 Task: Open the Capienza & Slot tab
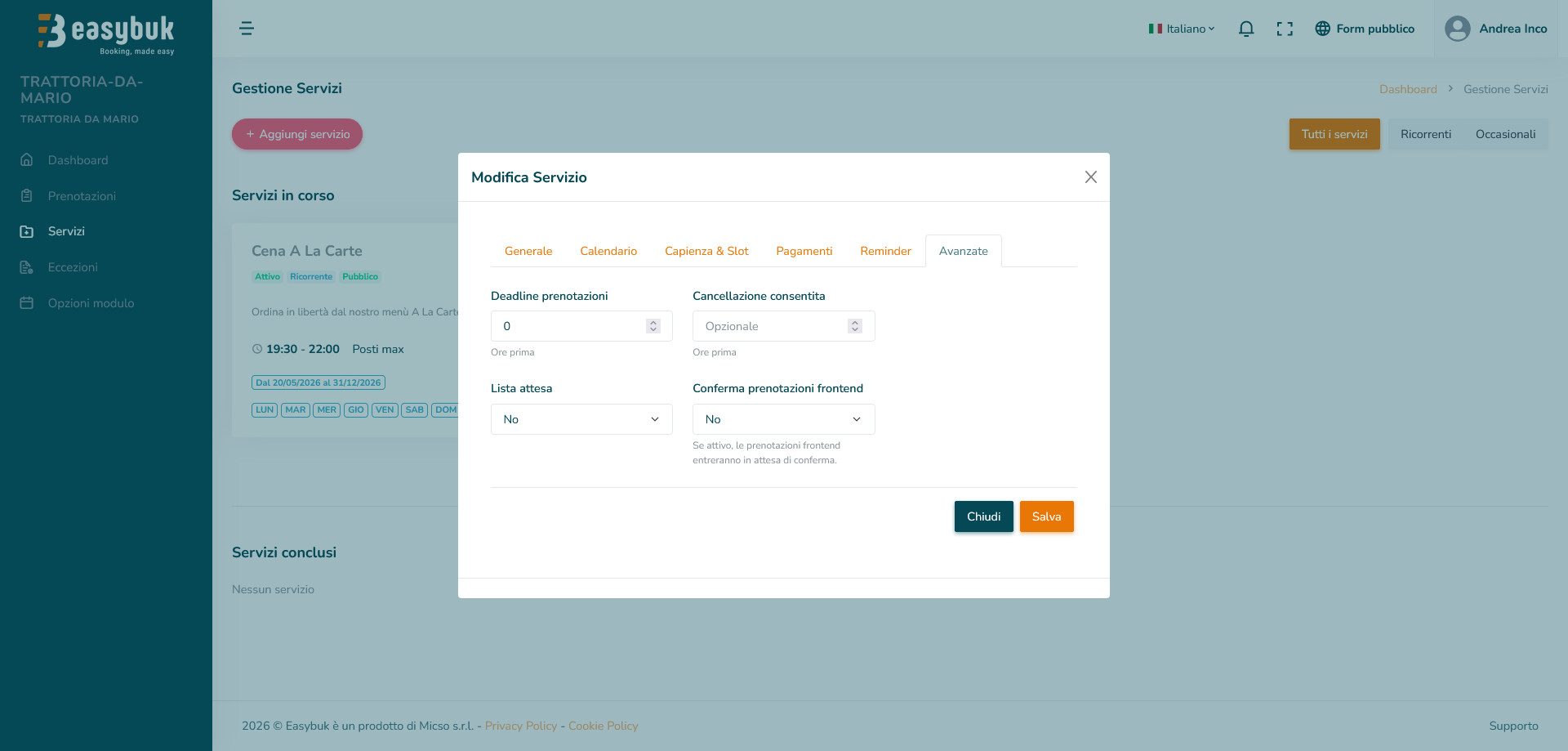(x=706, y=251)
